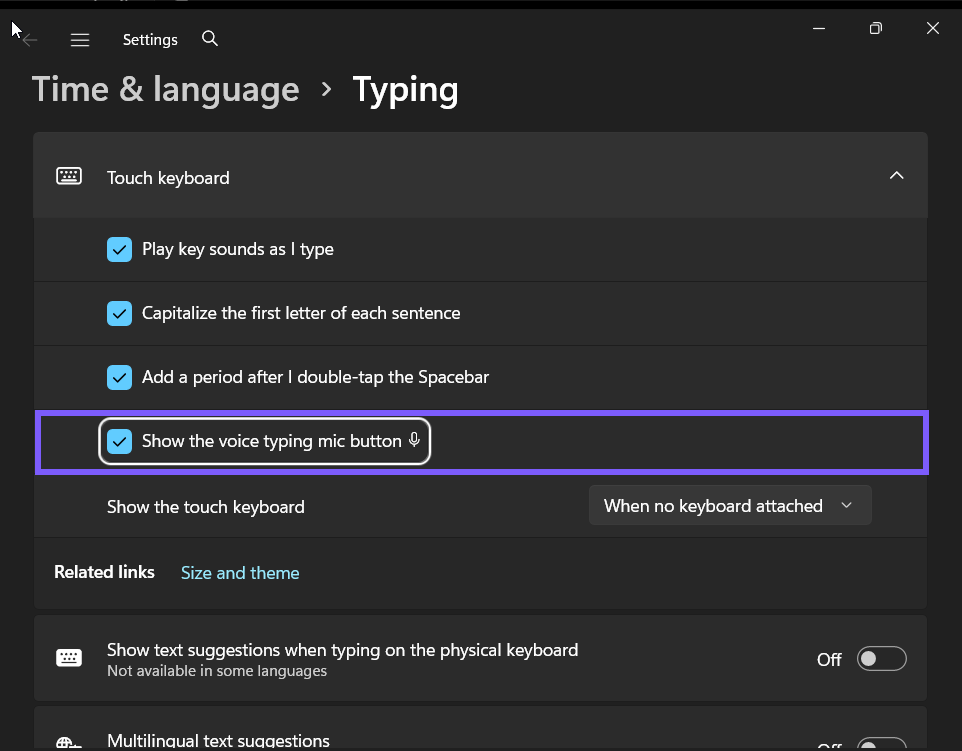
Task: Uncheck Play key sounds as I type
Action: (120, 250)
